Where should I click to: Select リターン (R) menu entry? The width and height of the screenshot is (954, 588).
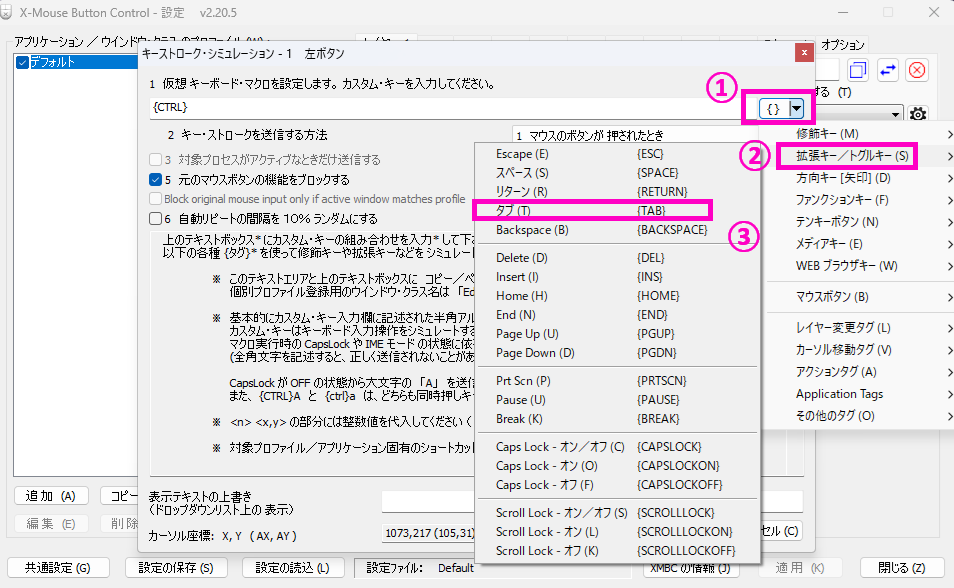(617, 192)
